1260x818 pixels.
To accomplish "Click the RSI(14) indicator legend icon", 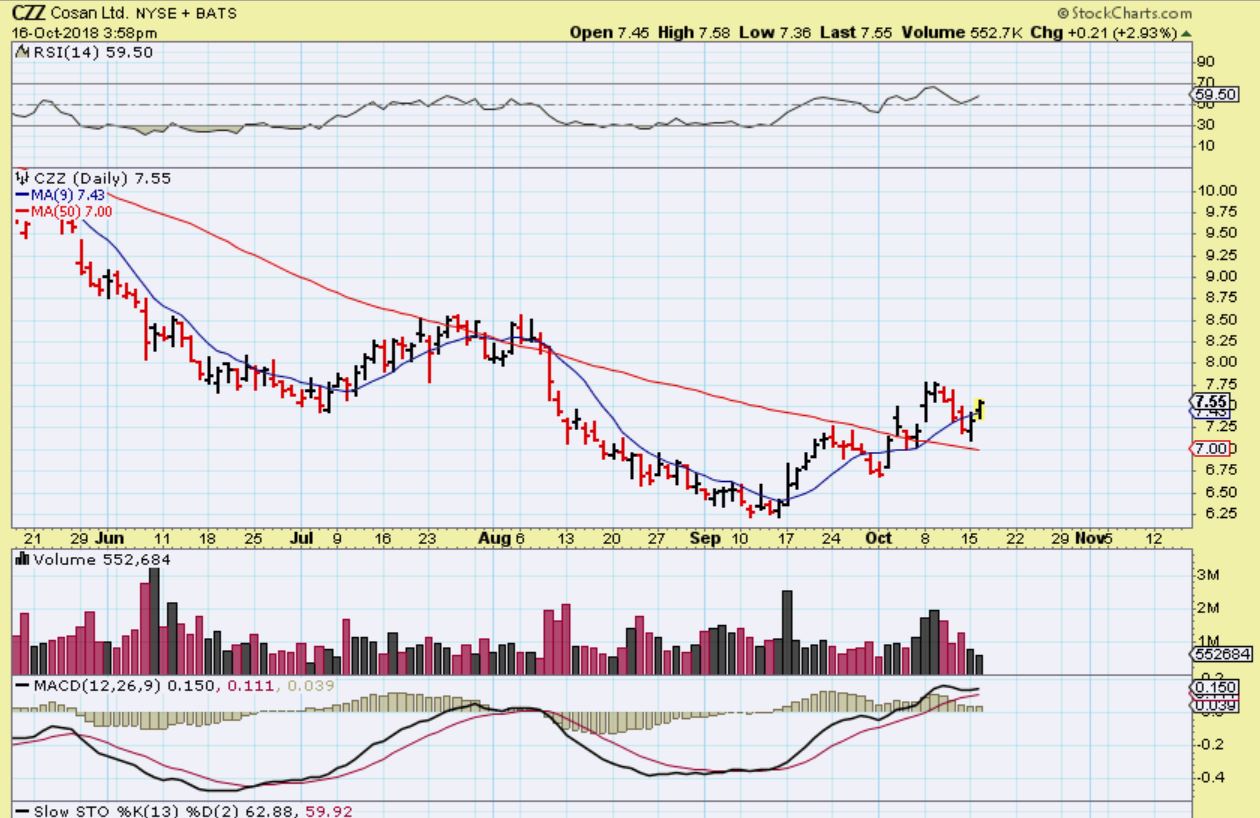I will (x=21, y=52).
